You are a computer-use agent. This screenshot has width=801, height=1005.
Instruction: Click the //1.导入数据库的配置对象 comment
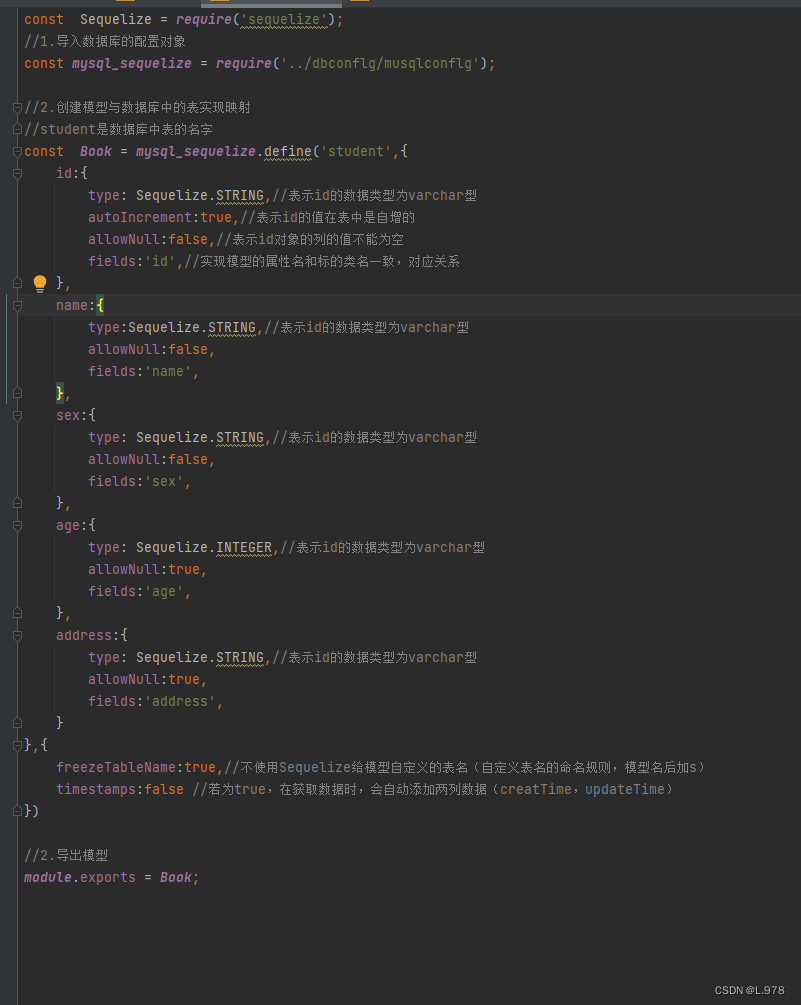pos(105,42)
